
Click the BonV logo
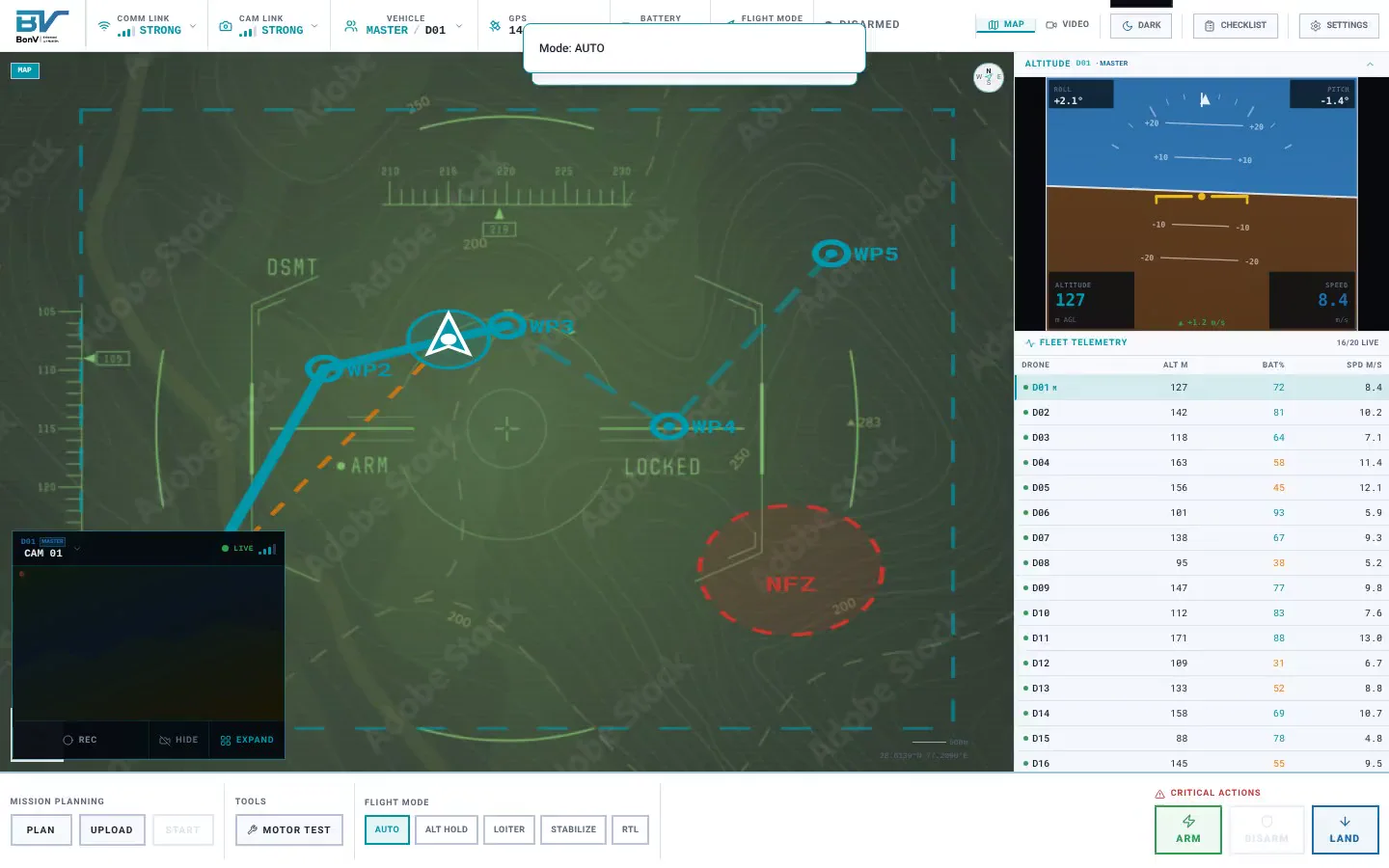pyautogui.click(x=41, y=26)
